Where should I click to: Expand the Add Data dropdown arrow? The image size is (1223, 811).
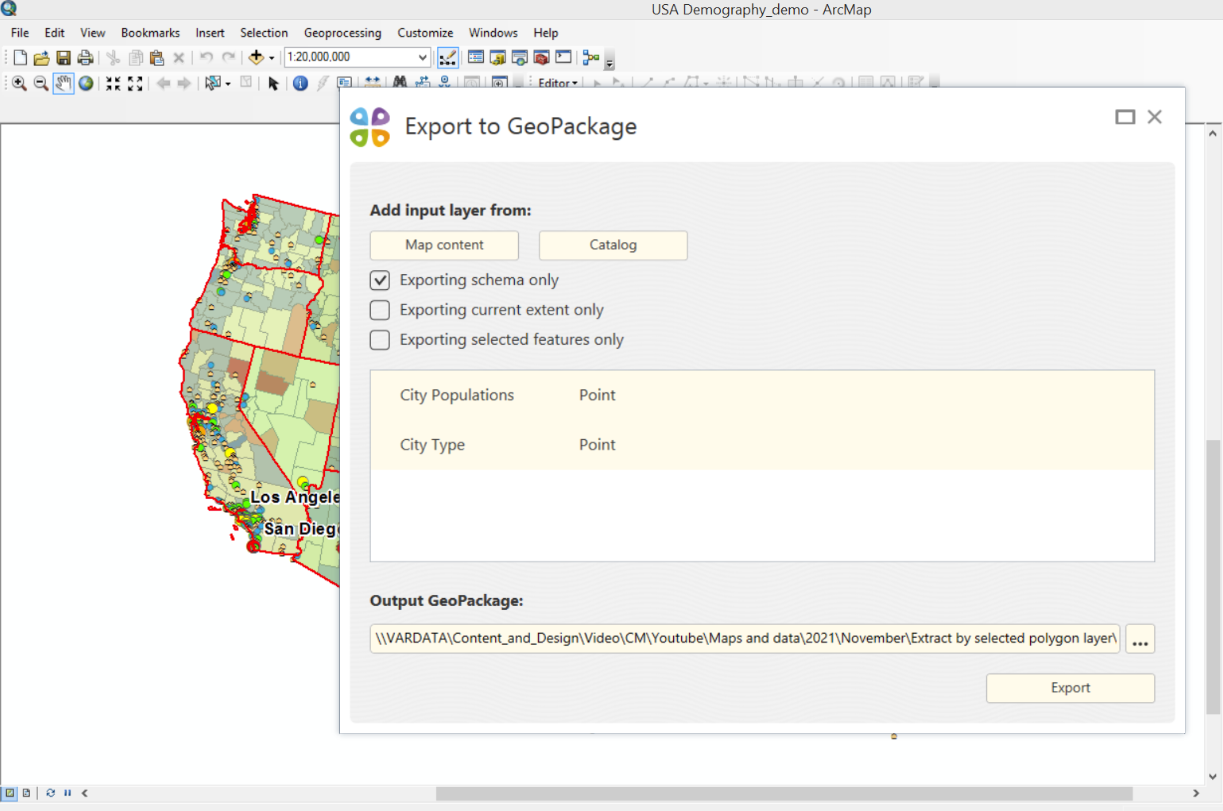coord(271,58)
